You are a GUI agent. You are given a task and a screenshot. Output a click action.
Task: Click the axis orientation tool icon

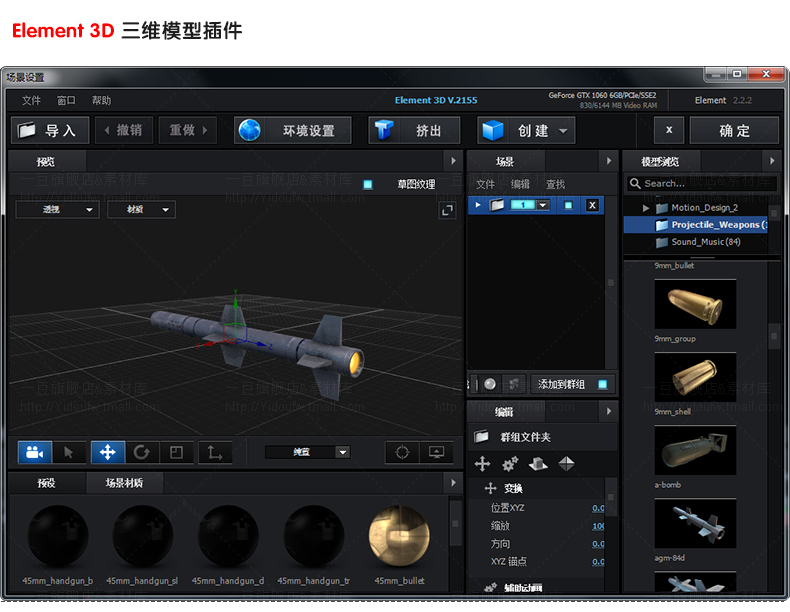pos(214,452)
